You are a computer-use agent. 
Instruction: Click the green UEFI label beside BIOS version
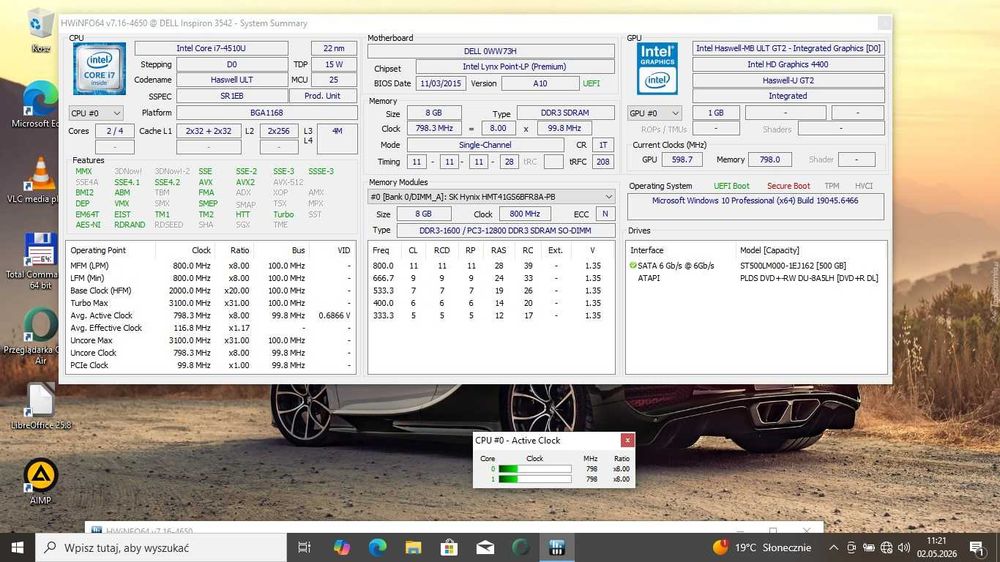point(591,84)
